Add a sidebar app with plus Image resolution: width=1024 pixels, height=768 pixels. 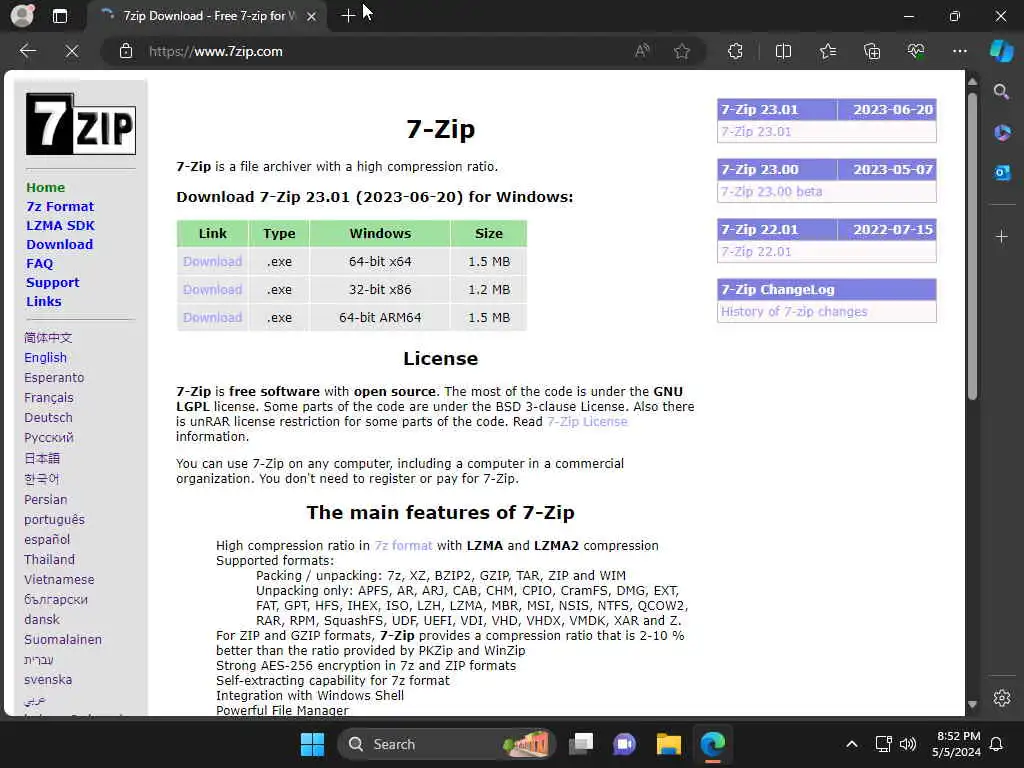pyautogui.click(x=1001, y=236)
